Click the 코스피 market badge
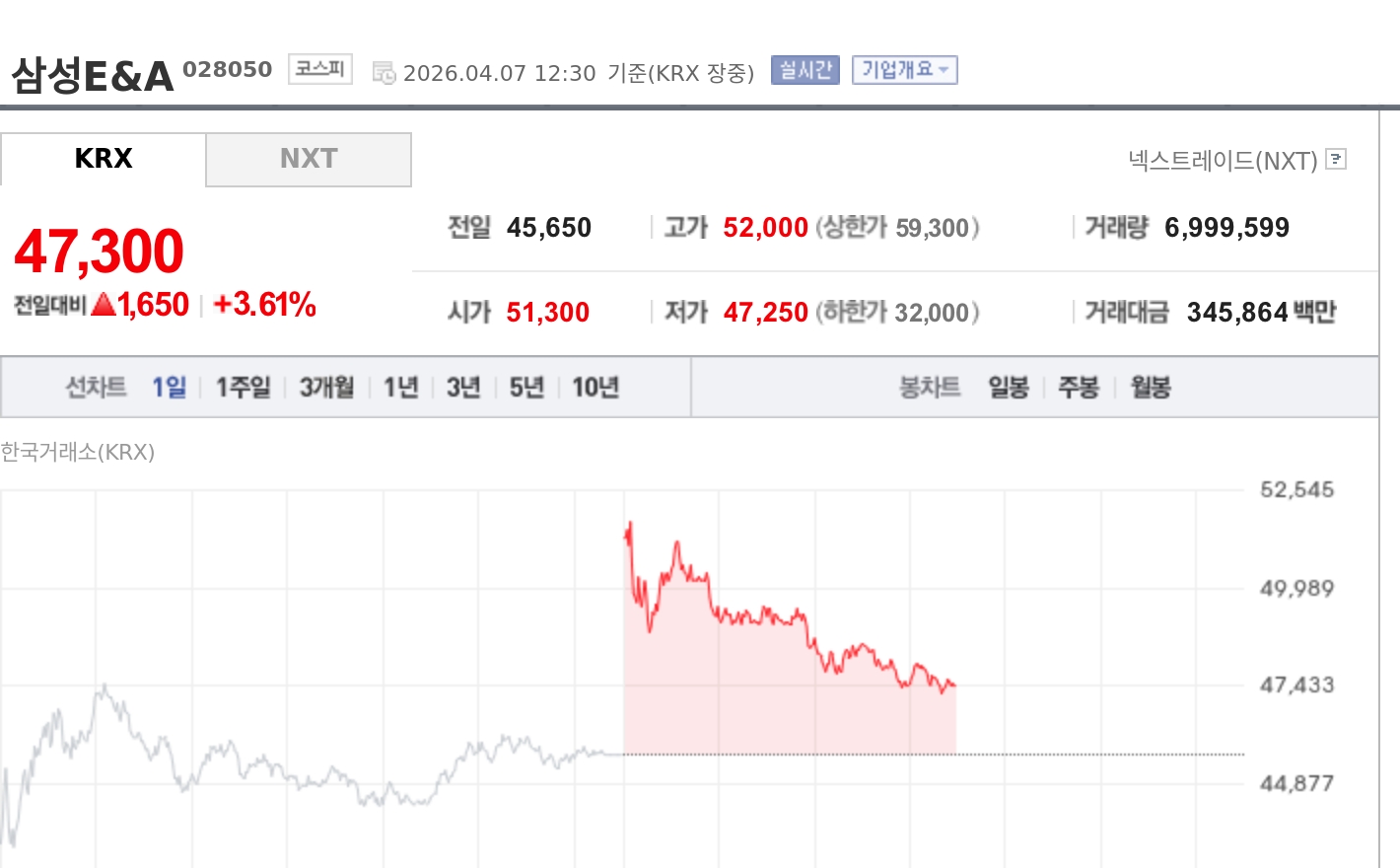 319,69
